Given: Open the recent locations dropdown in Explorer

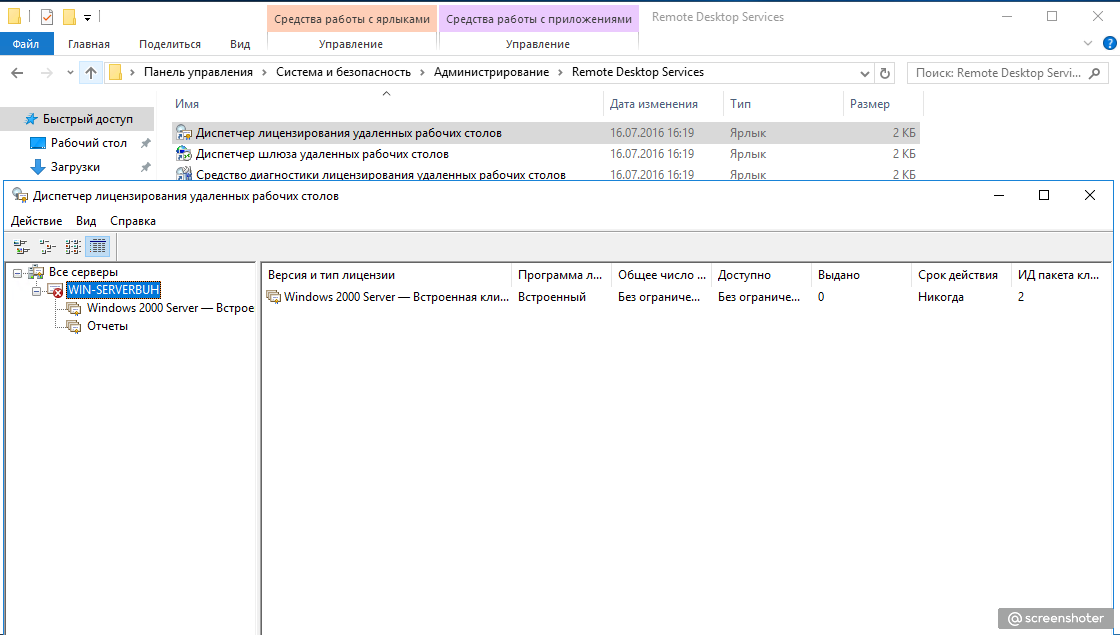Looking at the screenshot, I should (x=70, y=73).
